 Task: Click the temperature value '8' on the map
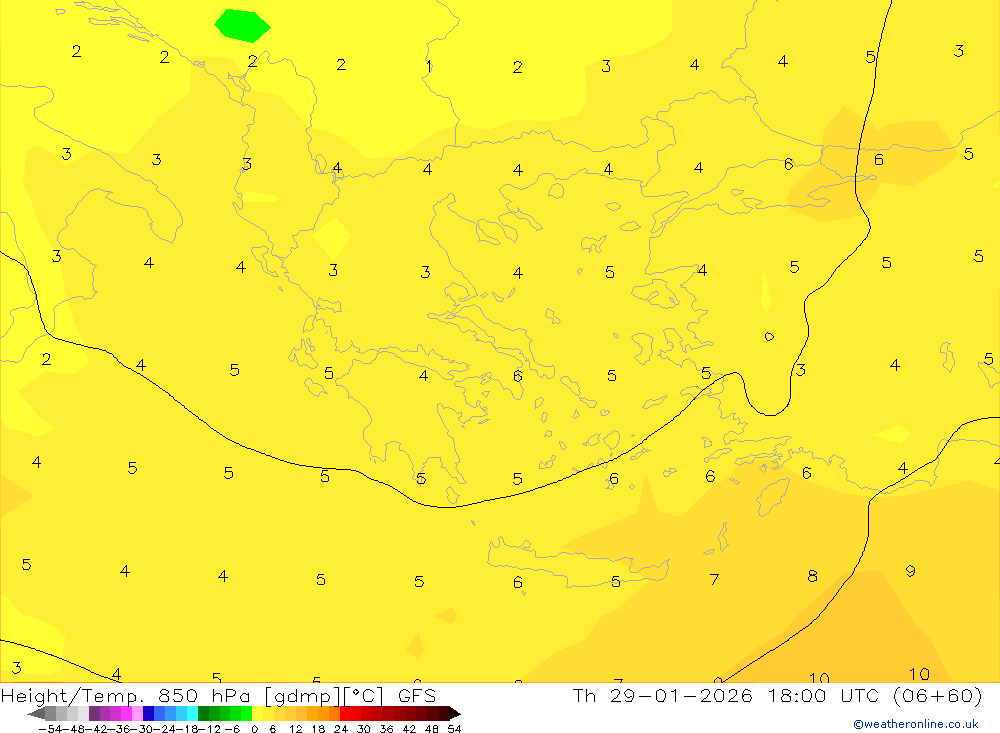(x=812, y=576)
